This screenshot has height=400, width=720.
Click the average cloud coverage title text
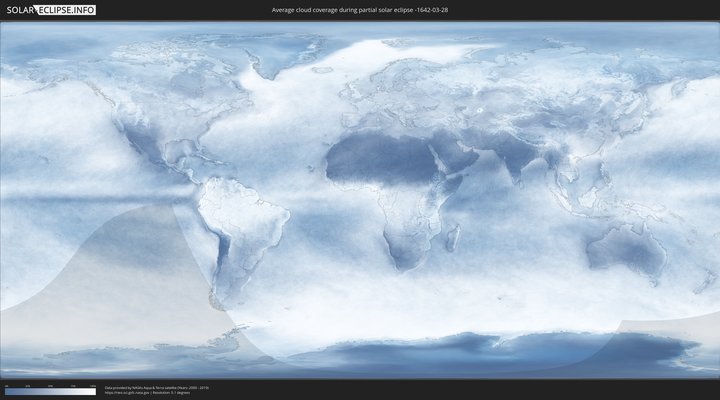pyautogui.click(x=359, y=10)
